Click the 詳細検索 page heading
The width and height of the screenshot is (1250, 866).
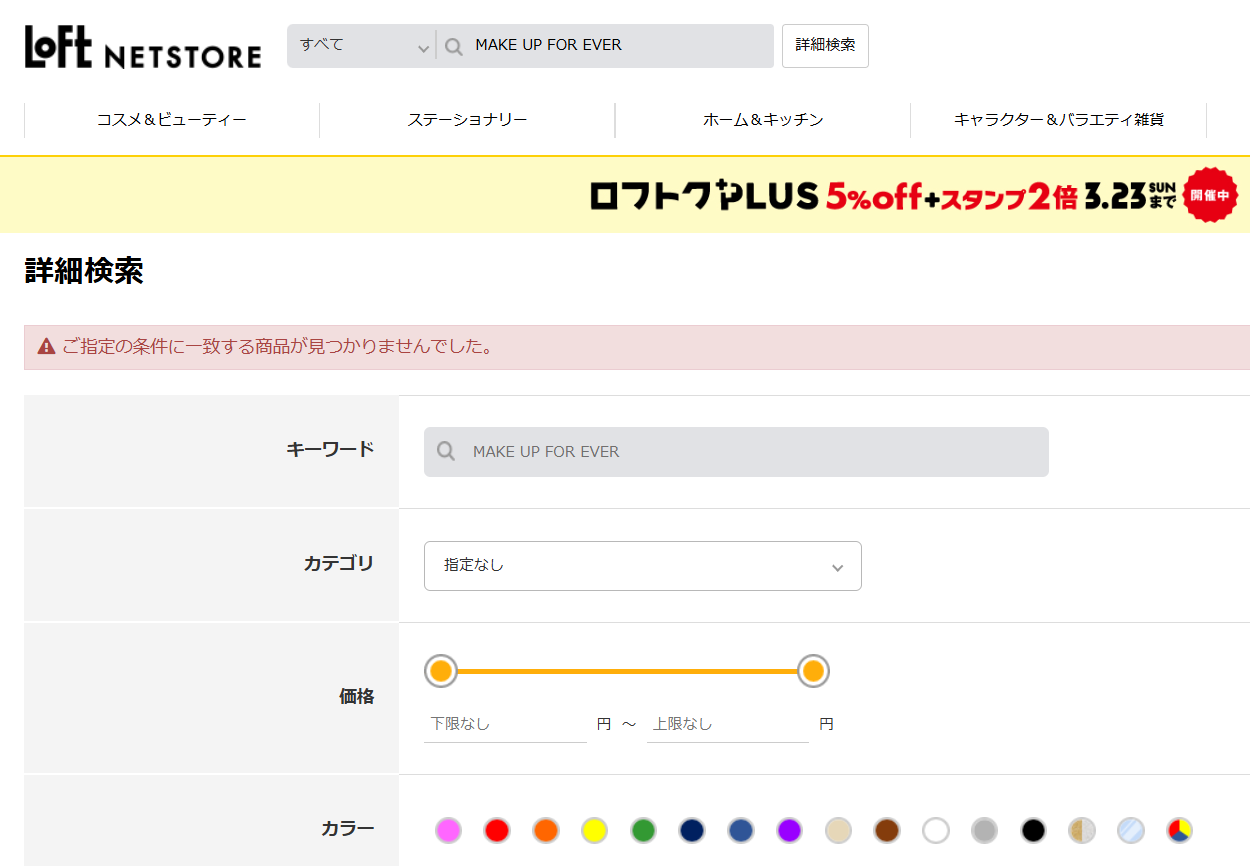(84, 271)
